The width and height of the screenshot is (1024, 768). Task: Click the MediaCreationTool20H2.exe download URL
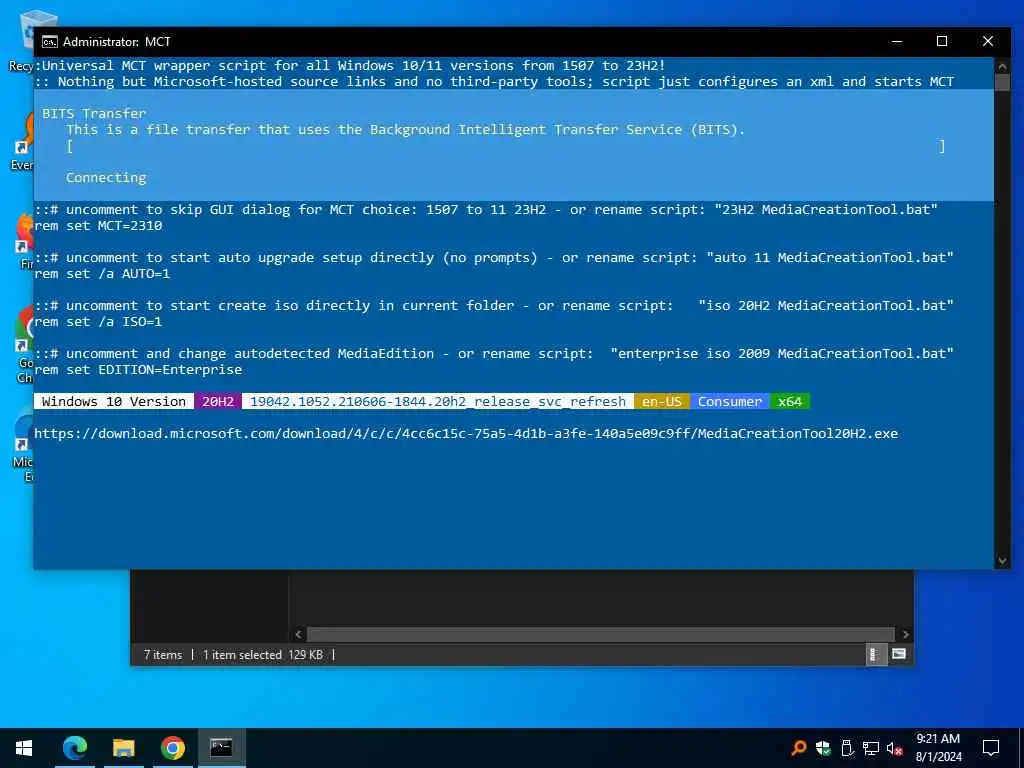[x=466, y=434]
